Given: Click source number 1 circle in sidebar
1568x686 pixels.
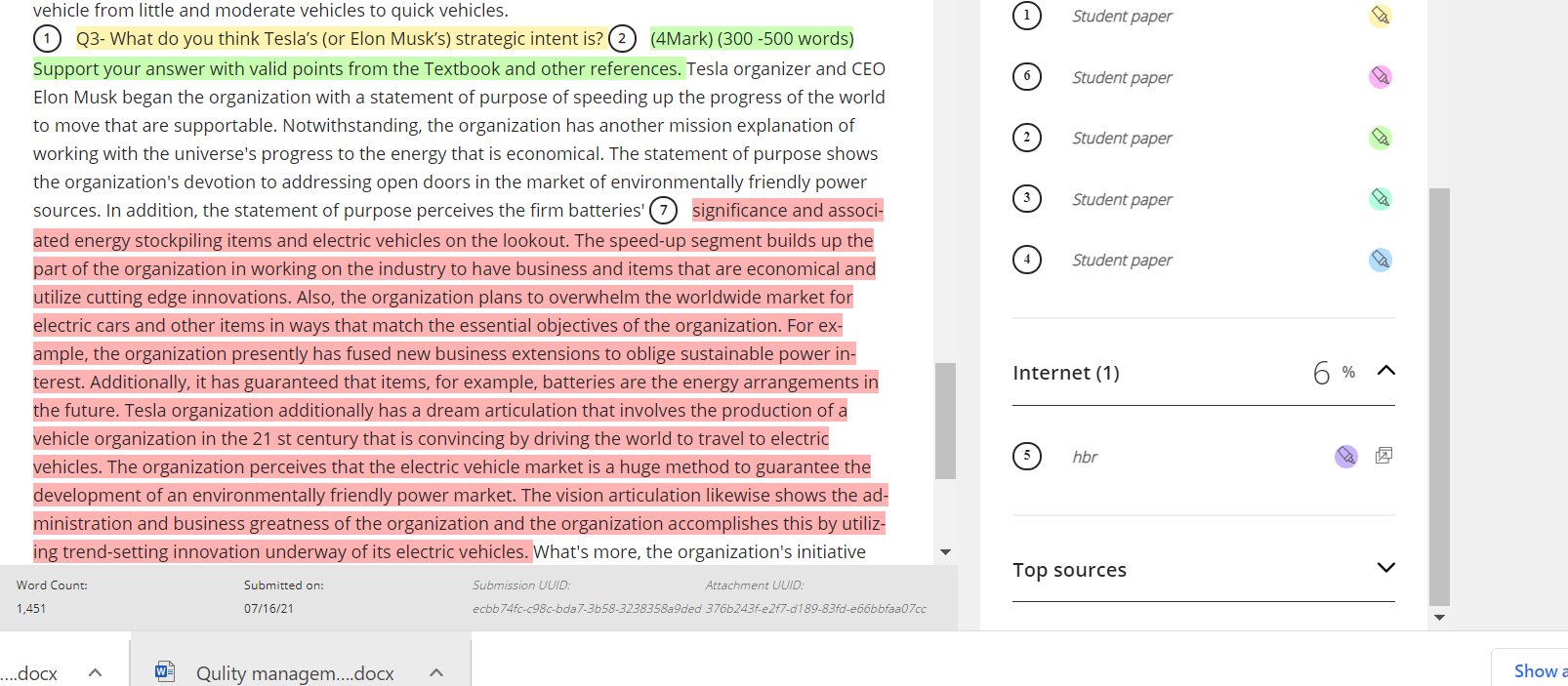Looking at the screenshot, I should 1026,16.
